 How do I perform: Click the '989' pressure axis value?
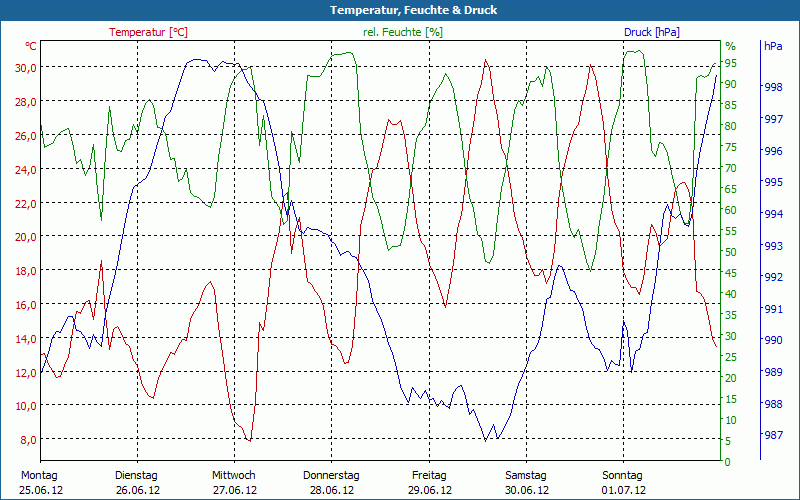click(773, 372)
